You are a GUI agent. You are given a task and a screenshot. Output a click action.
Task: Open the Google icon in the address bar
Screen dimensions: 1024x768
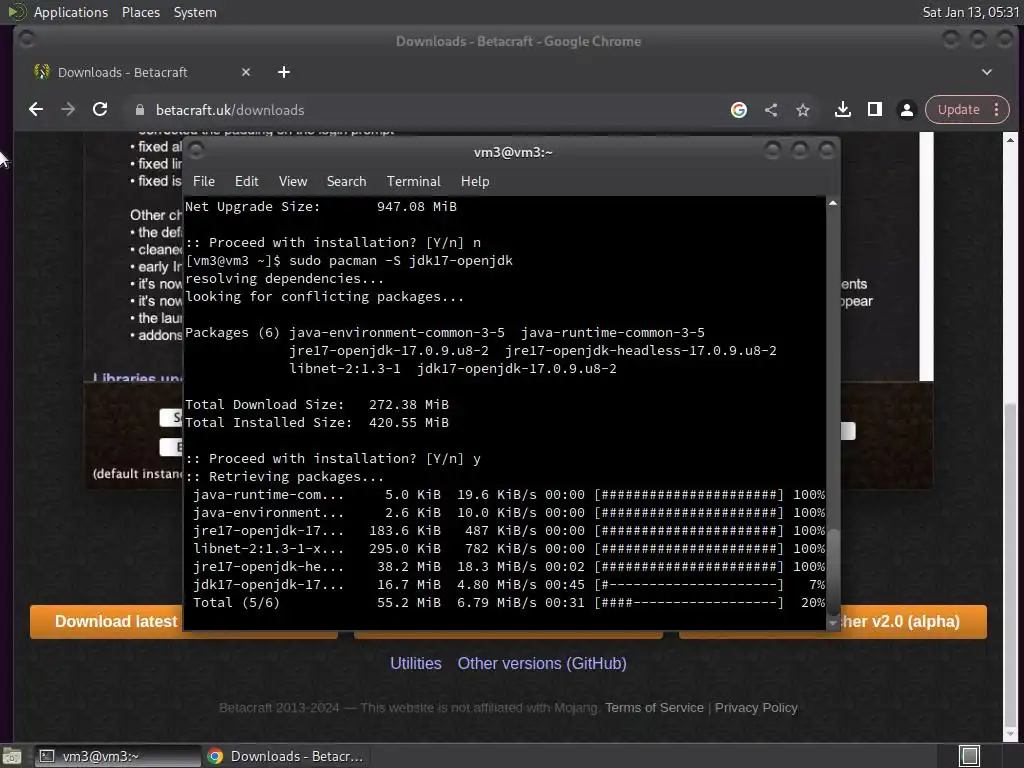pyautogui.click(x=739, y=110)
